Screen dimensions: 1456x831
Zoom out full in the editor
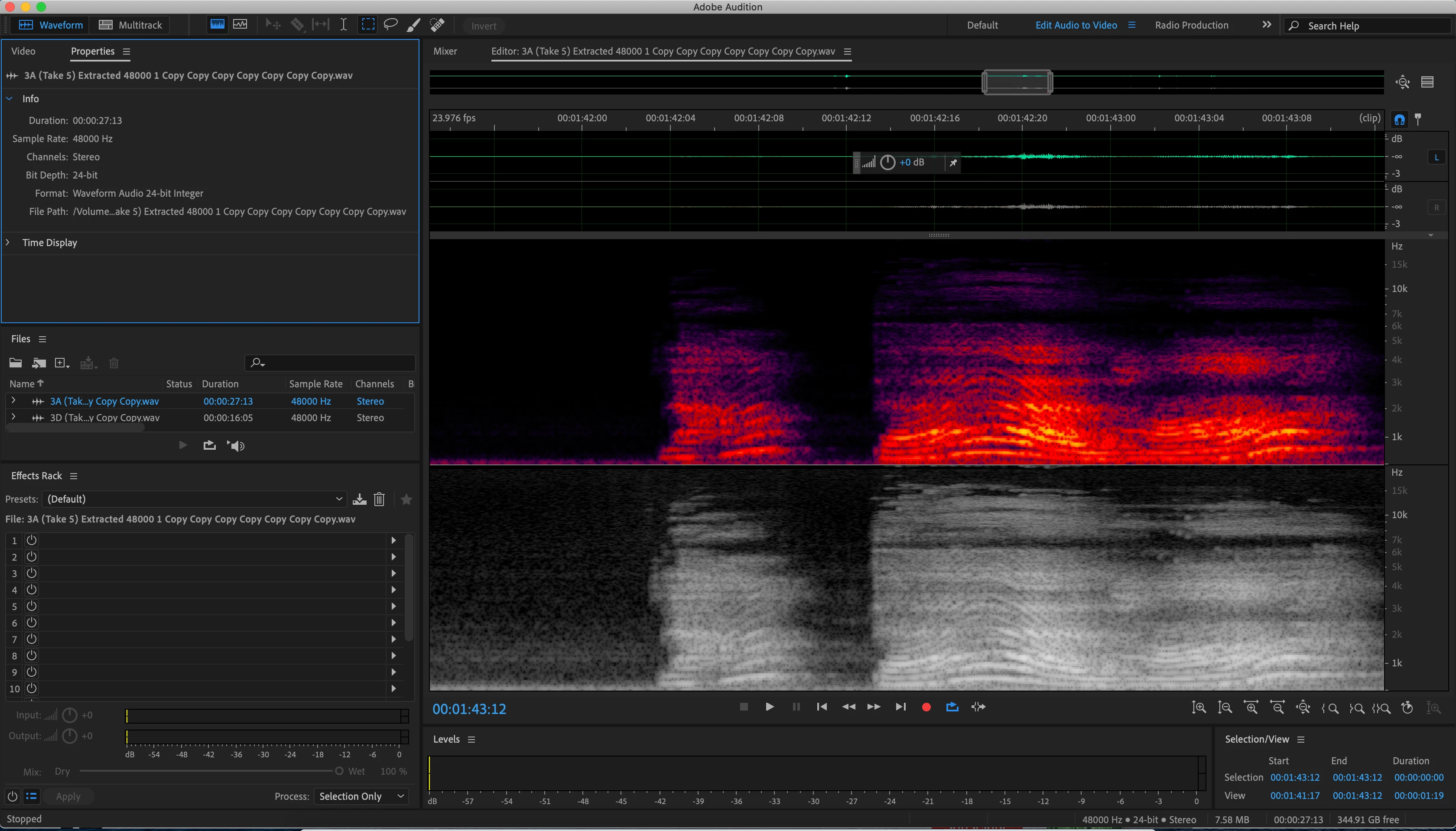[x=1303, y=708]
